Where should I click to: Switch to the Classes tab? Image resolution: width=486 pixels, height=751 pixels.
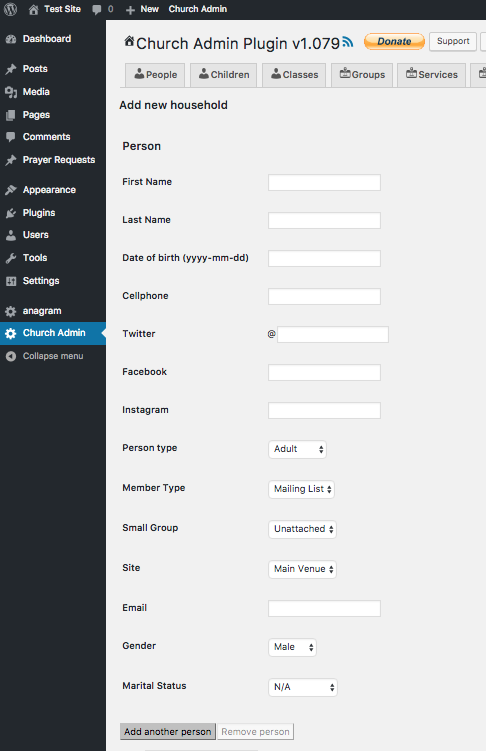pyautogui.click(x=294, y=75)
